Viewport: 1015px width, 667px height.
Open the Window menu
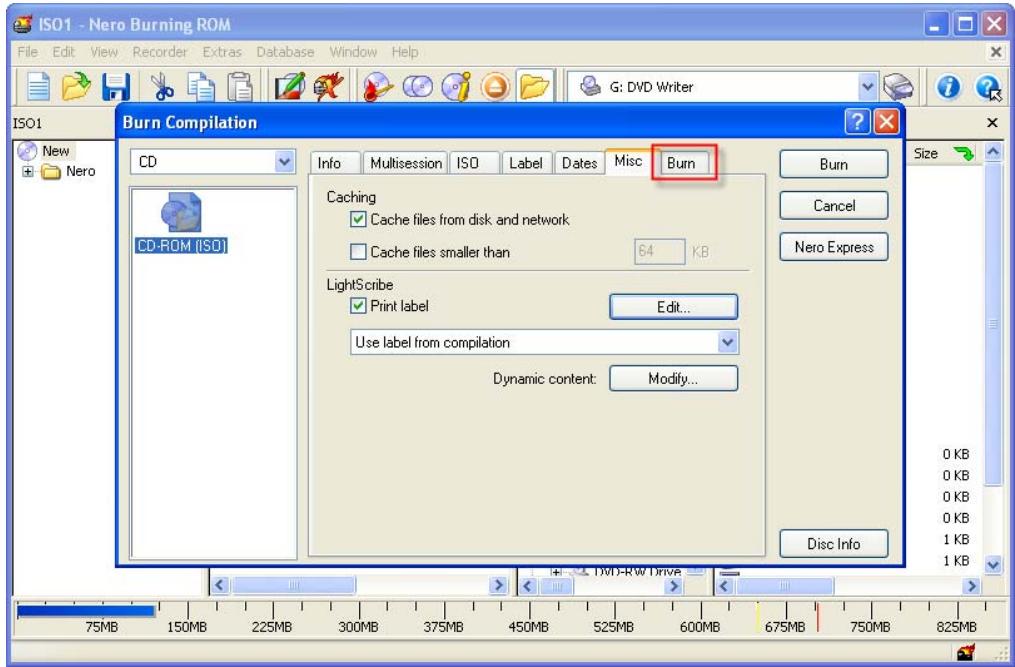click(x=353, y=52)
